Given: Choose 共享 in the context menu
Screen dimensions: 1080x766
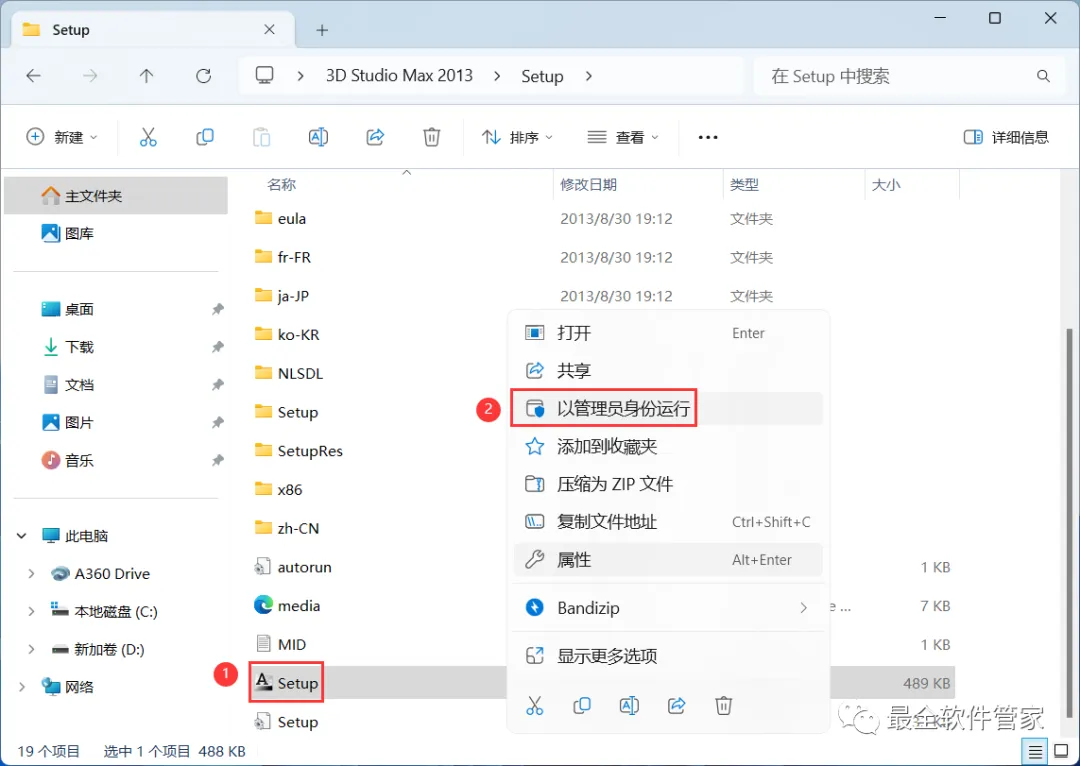Looking at the screenshot, I should pos(668,371).
